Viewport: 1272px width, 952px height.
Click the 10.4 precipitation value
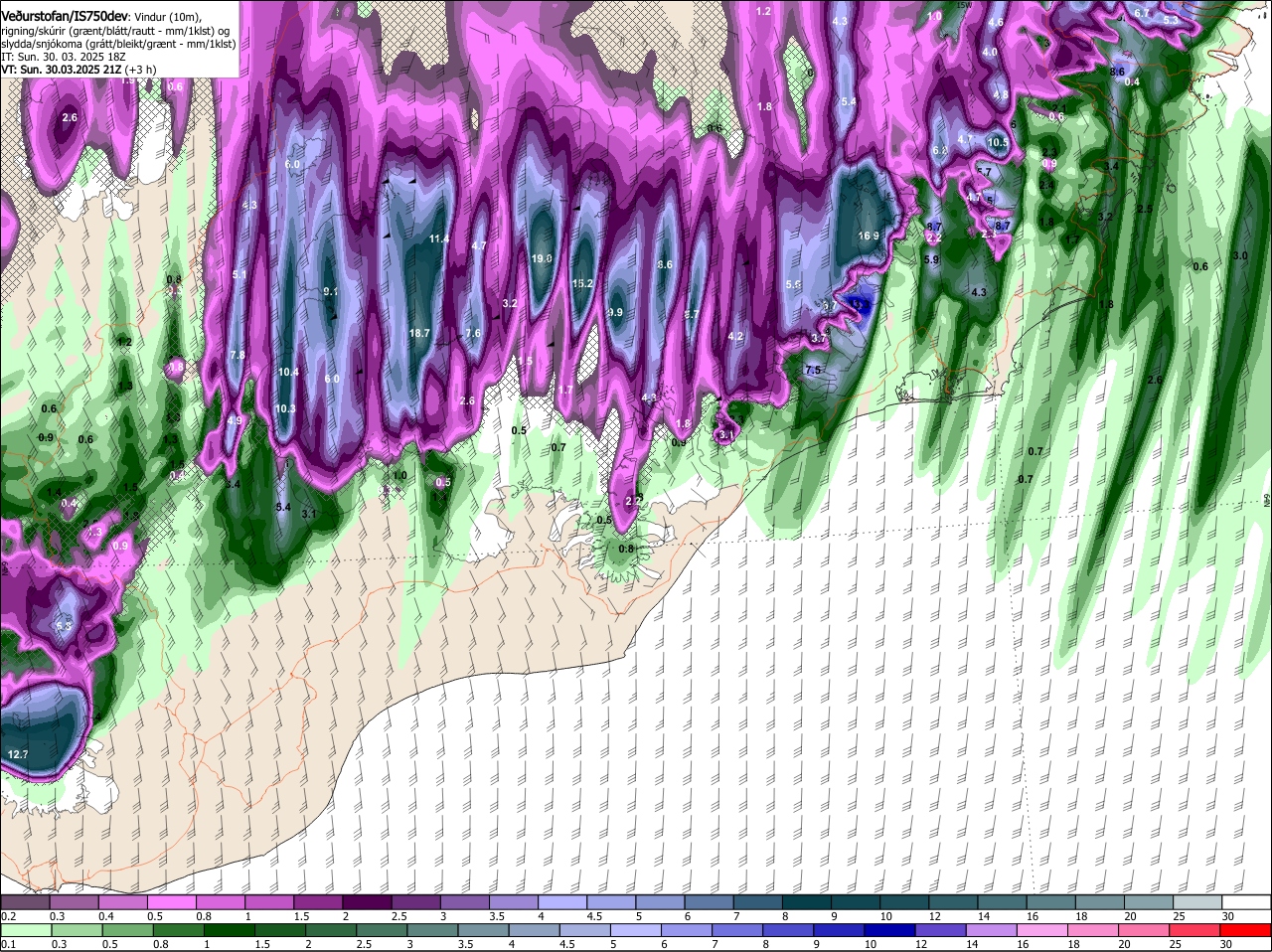[288, 373]
